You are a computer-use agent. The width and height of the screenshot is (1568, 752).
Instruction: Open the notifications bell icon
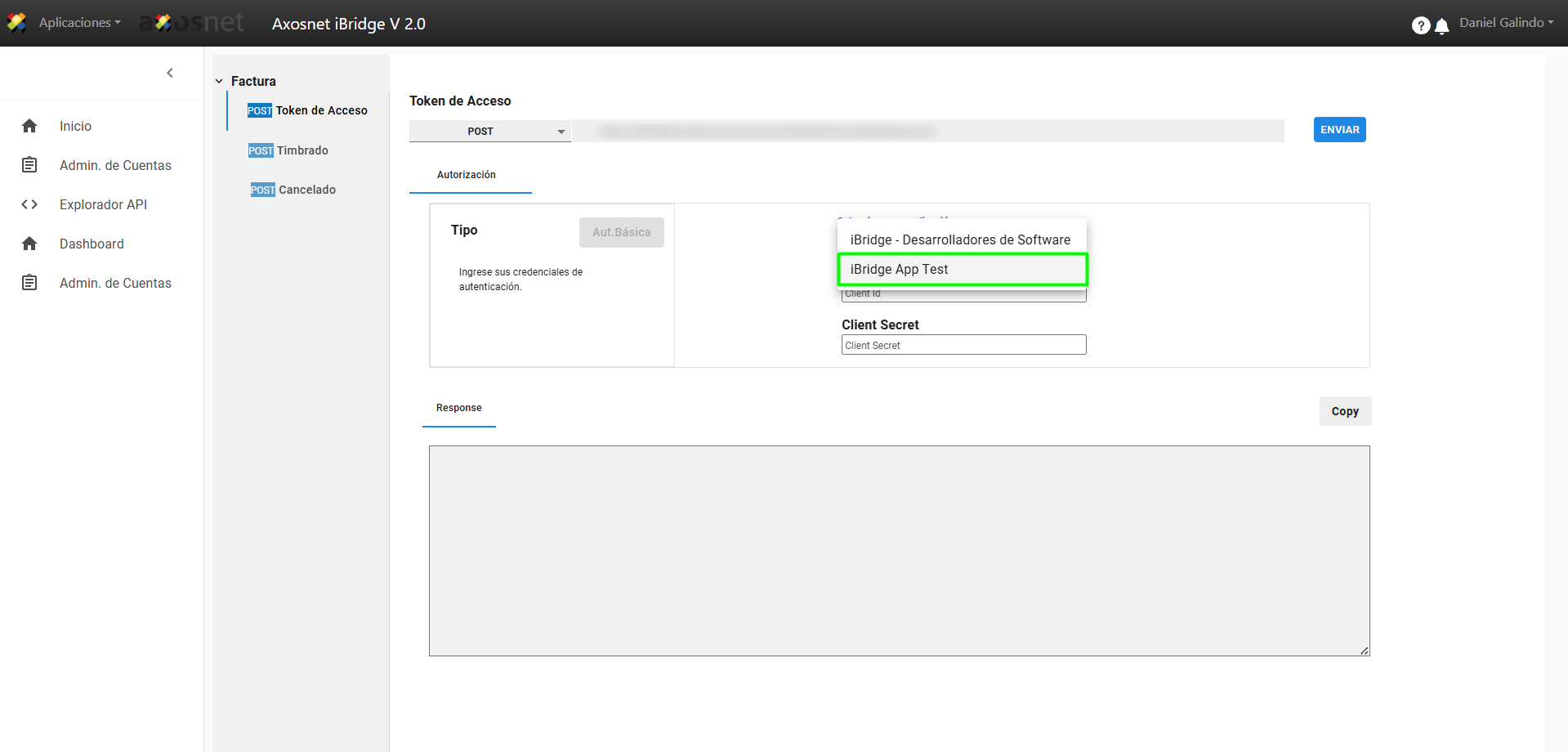pos(1442,26)
